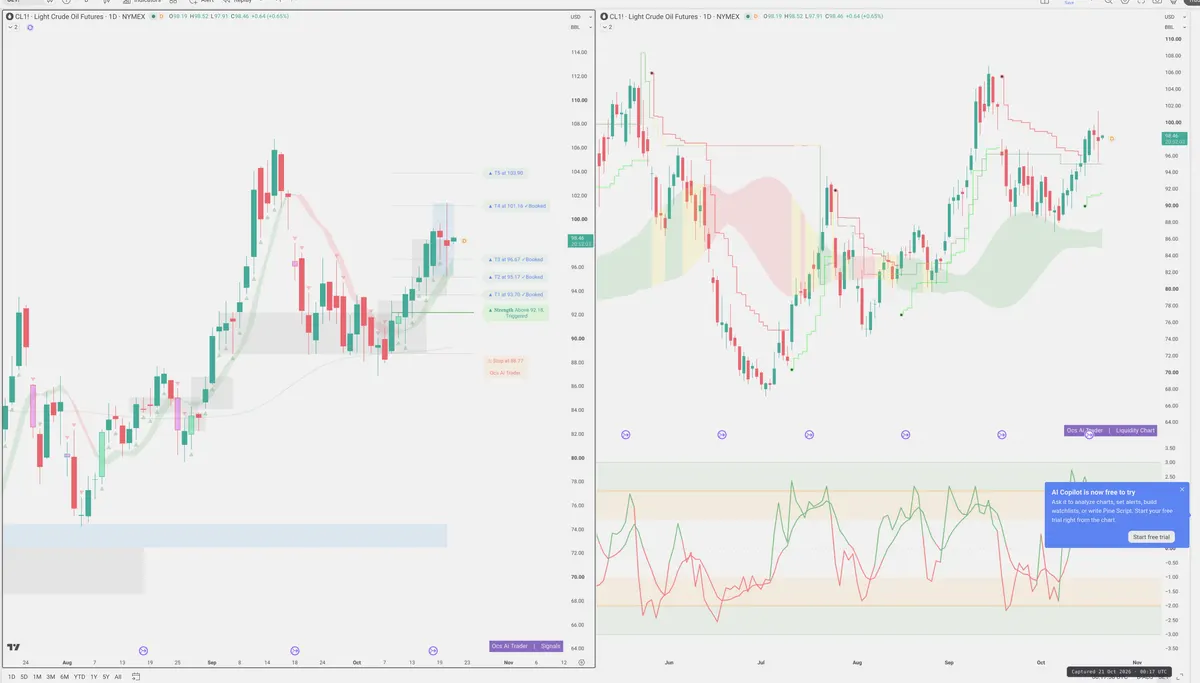
Task: Select the 6M time range
Action: pyautogui.click(x=64, y=677)
